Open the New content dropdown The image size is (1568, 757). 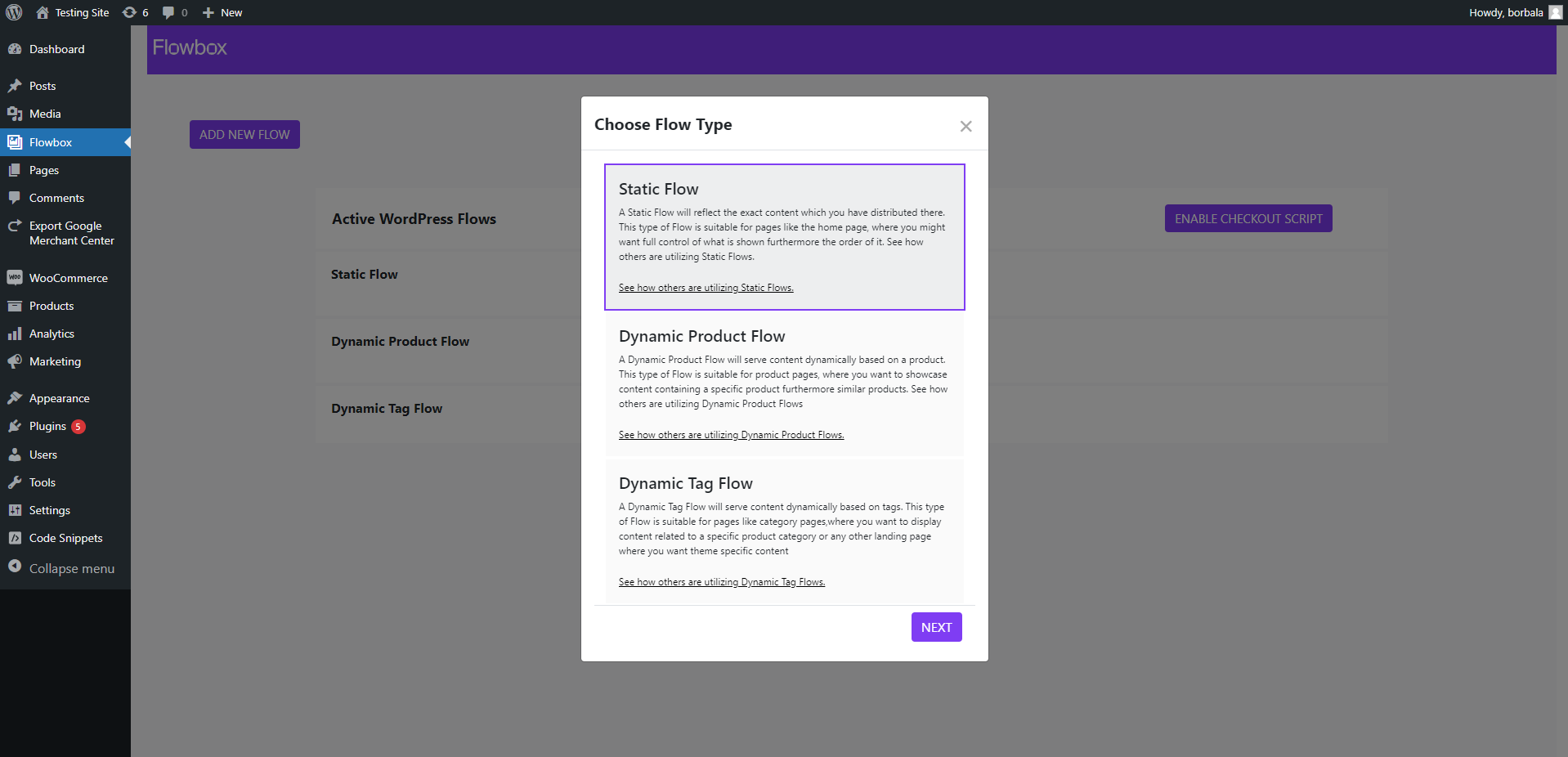tap(222, 12)
